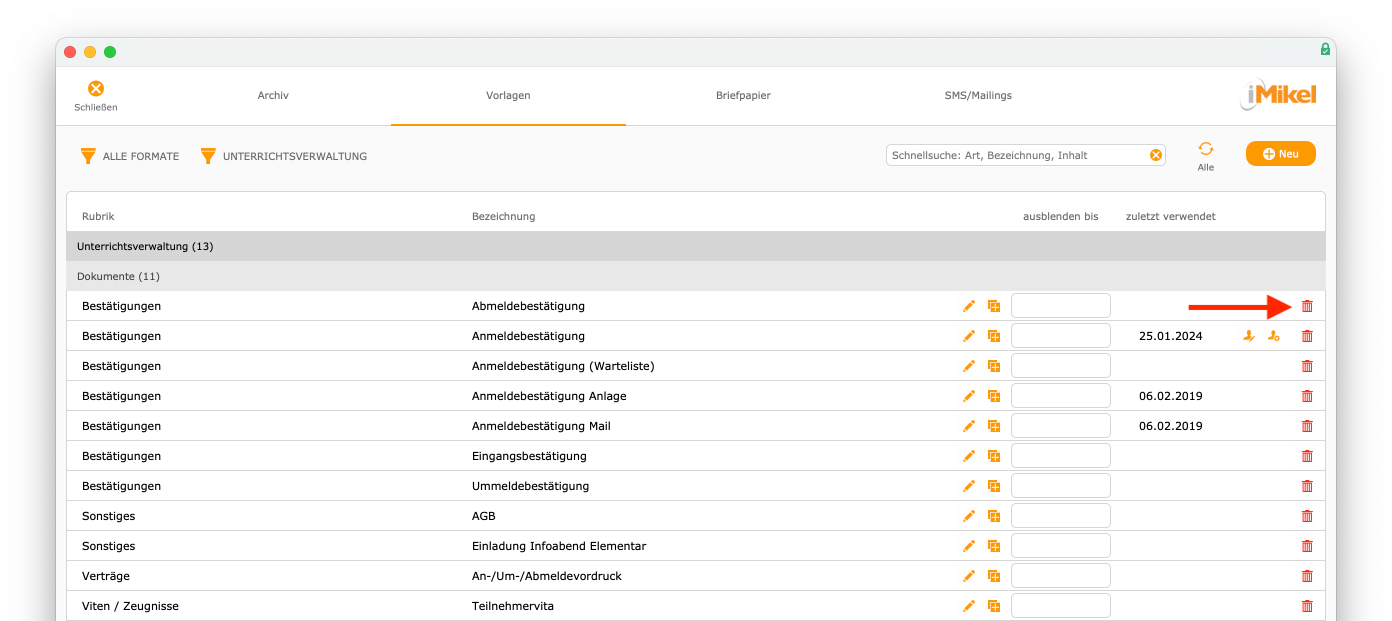Click the Ummeldebestätigung name text

point(530,486)
